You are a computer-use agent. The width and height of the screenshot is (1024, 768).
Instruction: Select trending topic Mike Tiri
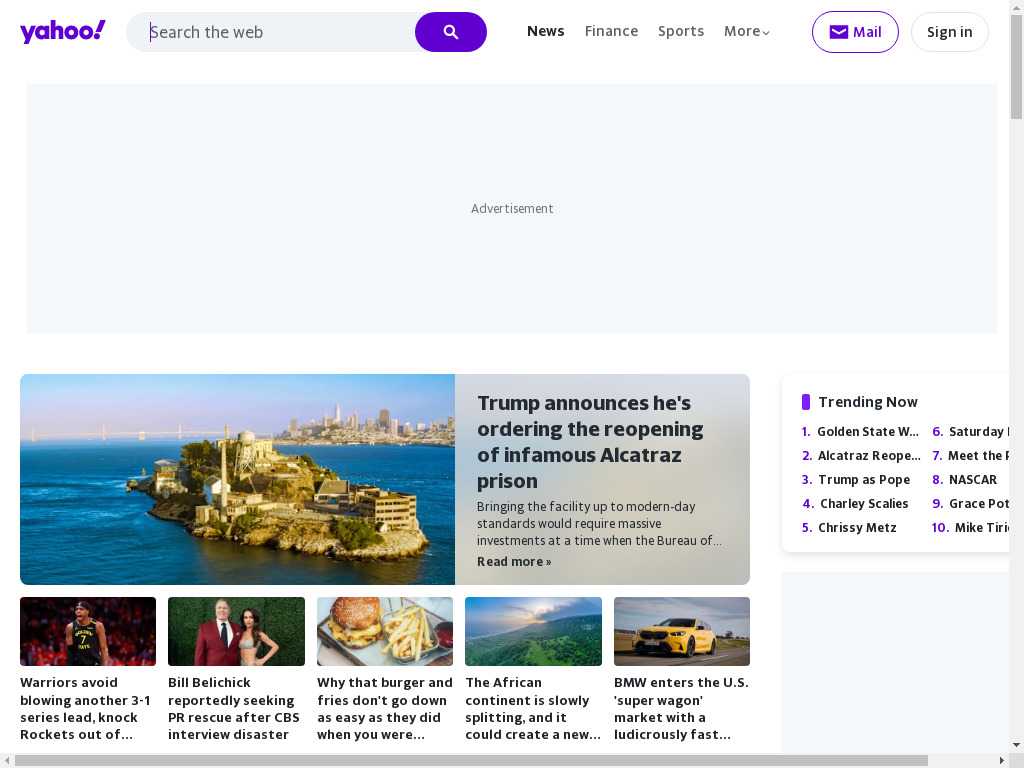pyautogui.click(x=982, y=528)
